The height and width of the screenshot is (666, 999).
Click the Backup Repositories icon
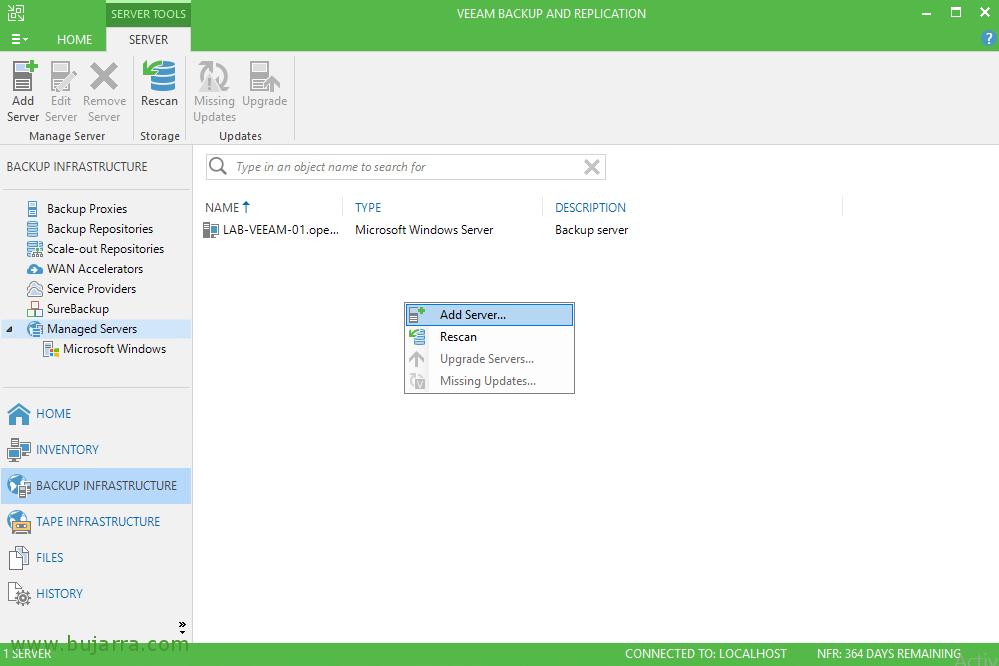coord(32,229)
